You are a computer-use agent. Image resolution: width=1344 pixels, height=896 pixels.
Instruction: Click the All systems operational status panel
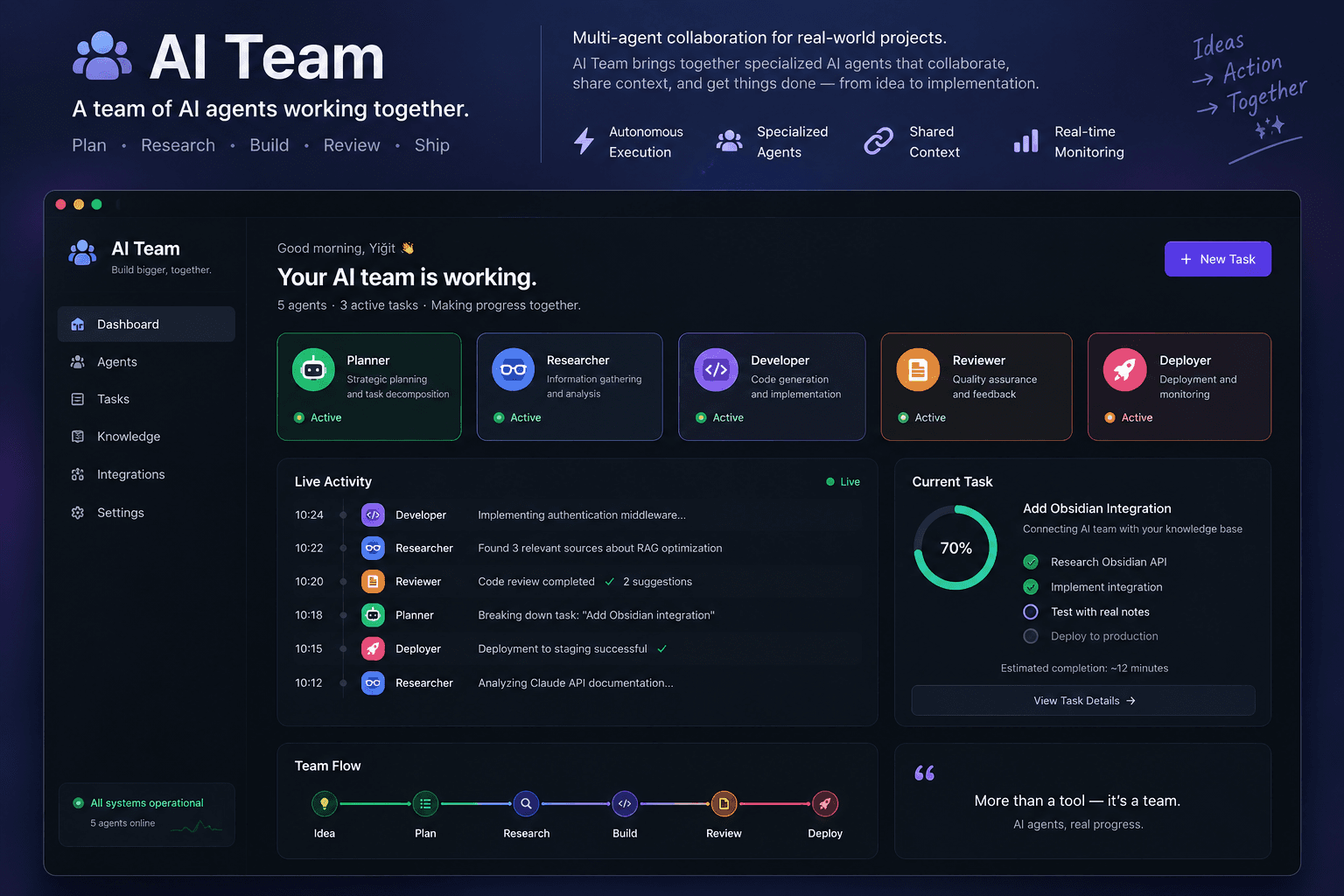pos(146,815)
